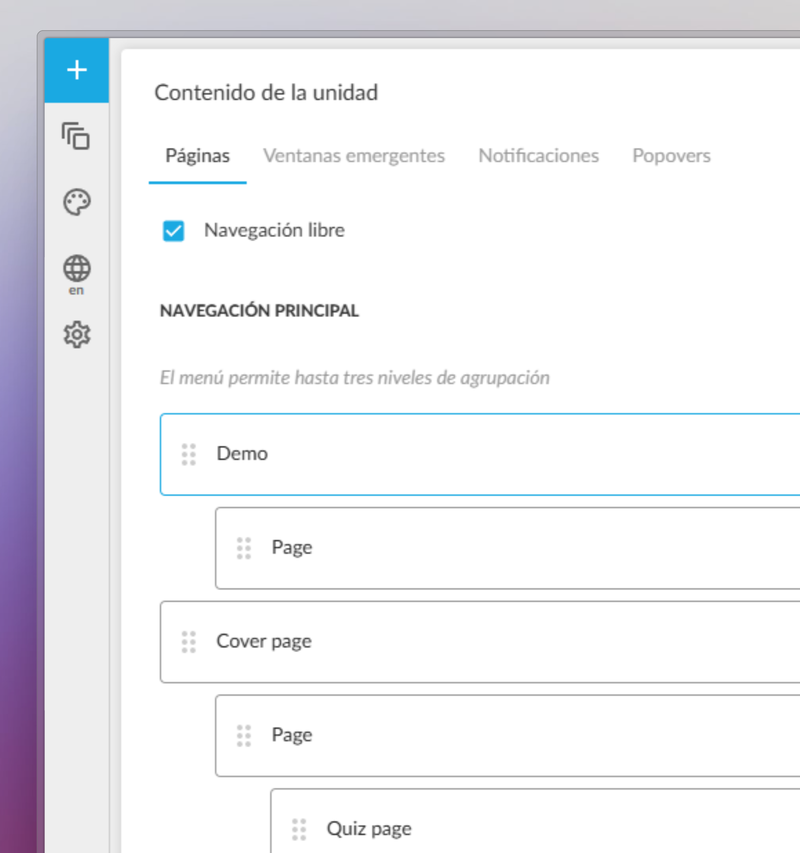Click the Contenido de la unidad heading
800x853 pixels.
point(266,93)
